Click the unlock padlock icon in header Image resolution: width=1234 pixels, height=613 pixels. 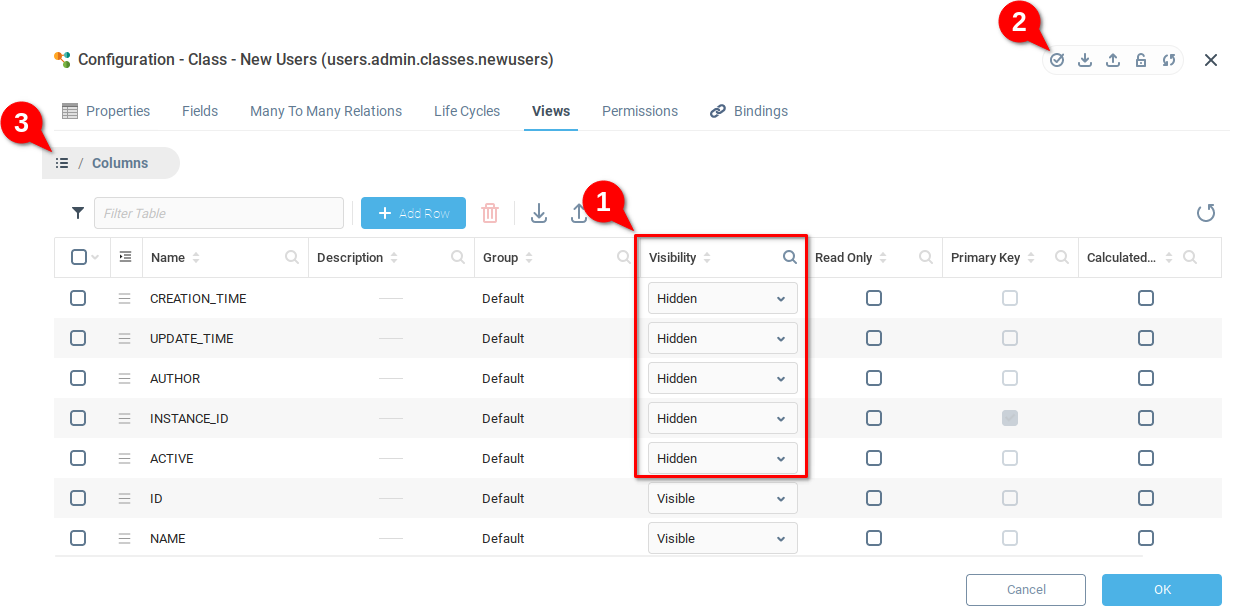pyautogui.click(x=1141, y=60)
